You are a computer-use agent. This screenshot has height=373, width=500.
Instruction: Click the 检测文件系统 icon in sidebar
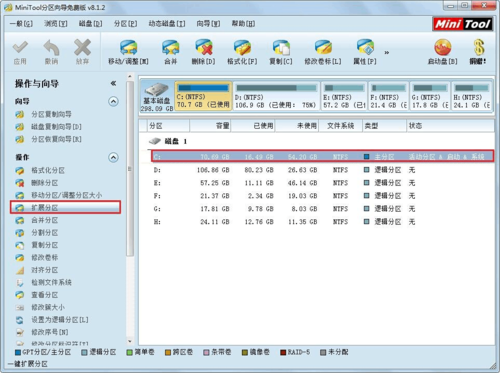20,283
